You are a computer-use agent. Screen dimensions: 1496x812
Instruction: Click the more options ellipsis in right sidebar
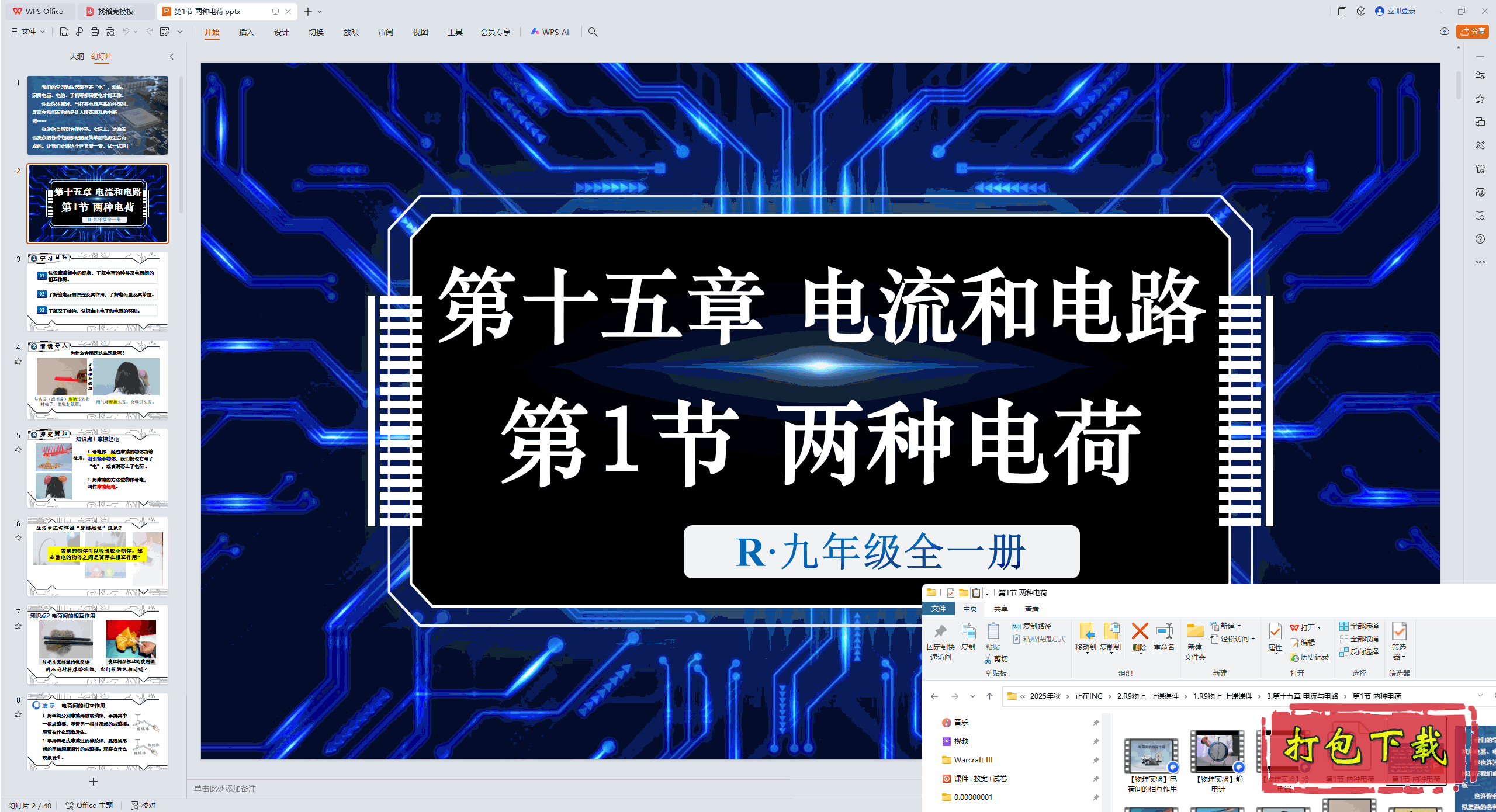(x=1480, y=262)
